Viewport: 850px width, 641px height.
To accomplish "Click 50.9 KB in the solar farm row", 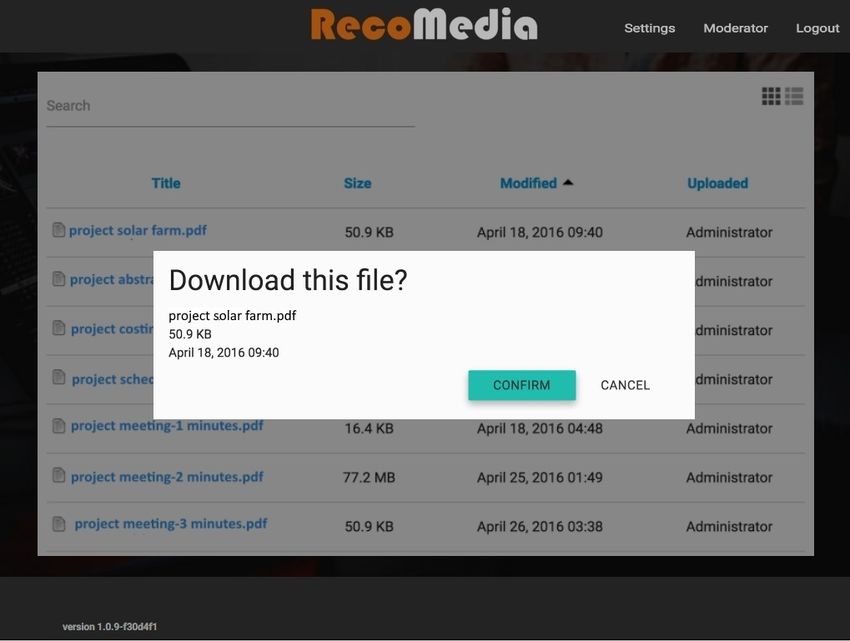I will click(x=369, y=232).
